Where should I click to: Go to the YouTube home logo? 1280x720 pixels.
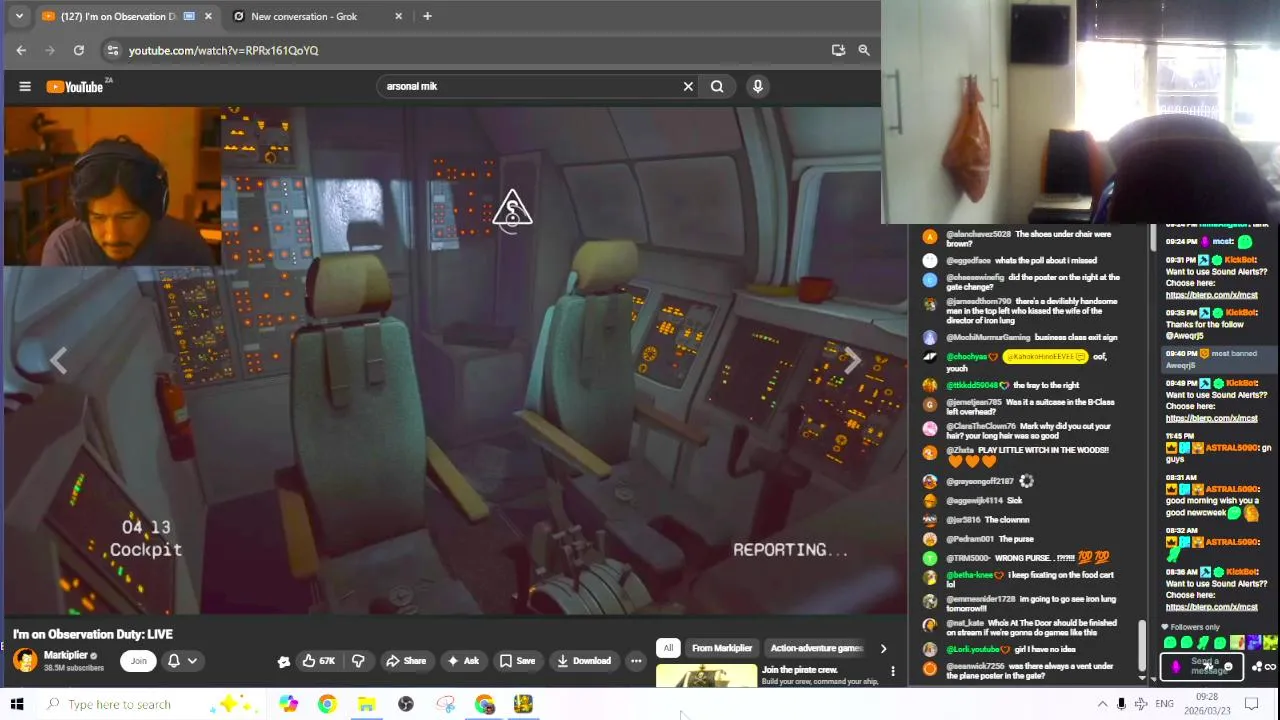pos(75,87)
